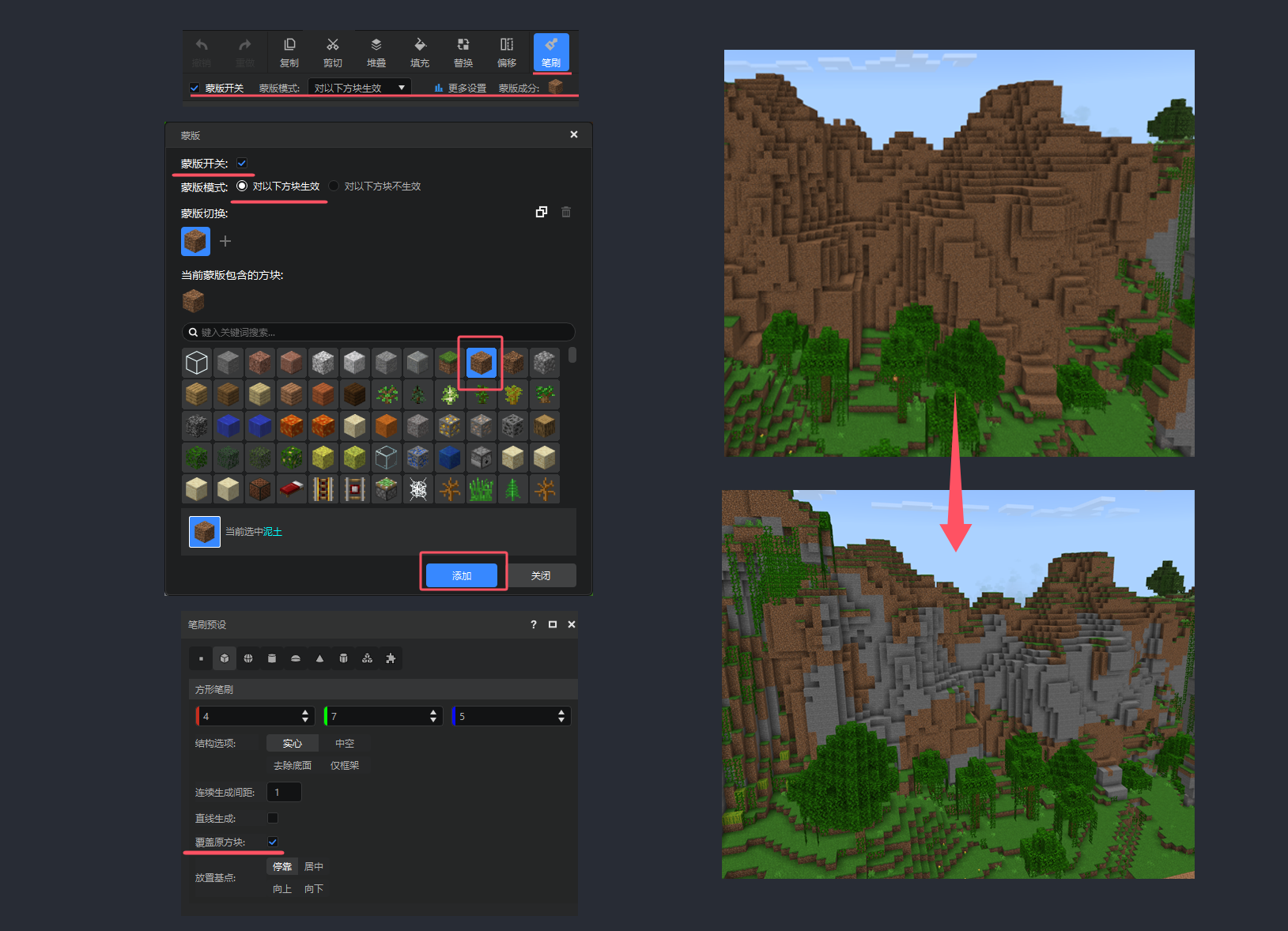
Task: Set placement anchor to 居中
Action: point(314,867)
